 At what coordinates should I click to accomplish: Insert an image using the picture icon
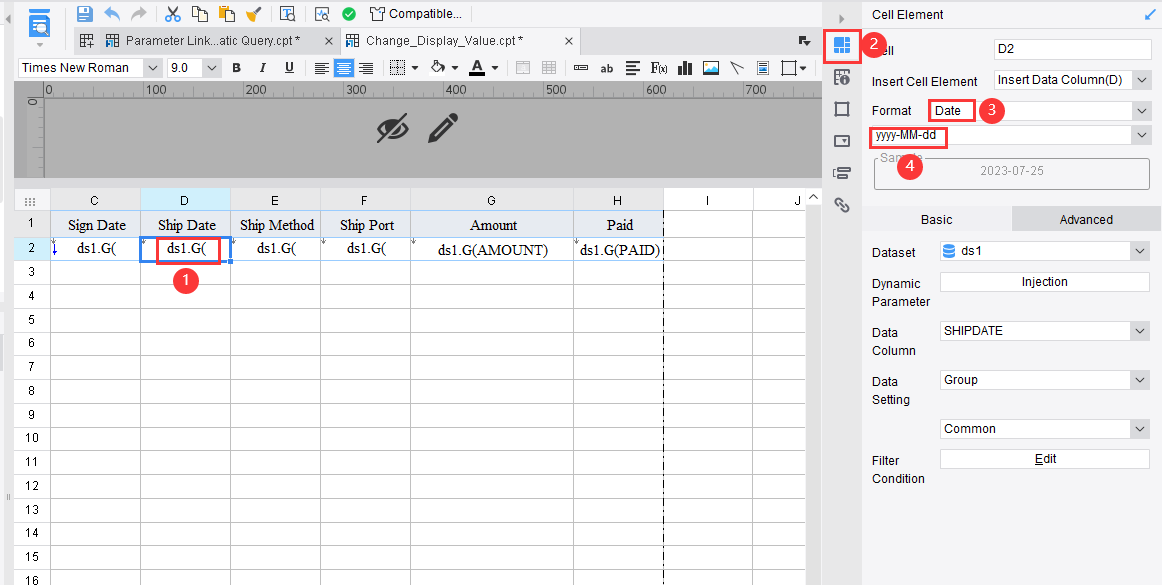point(712,67)
